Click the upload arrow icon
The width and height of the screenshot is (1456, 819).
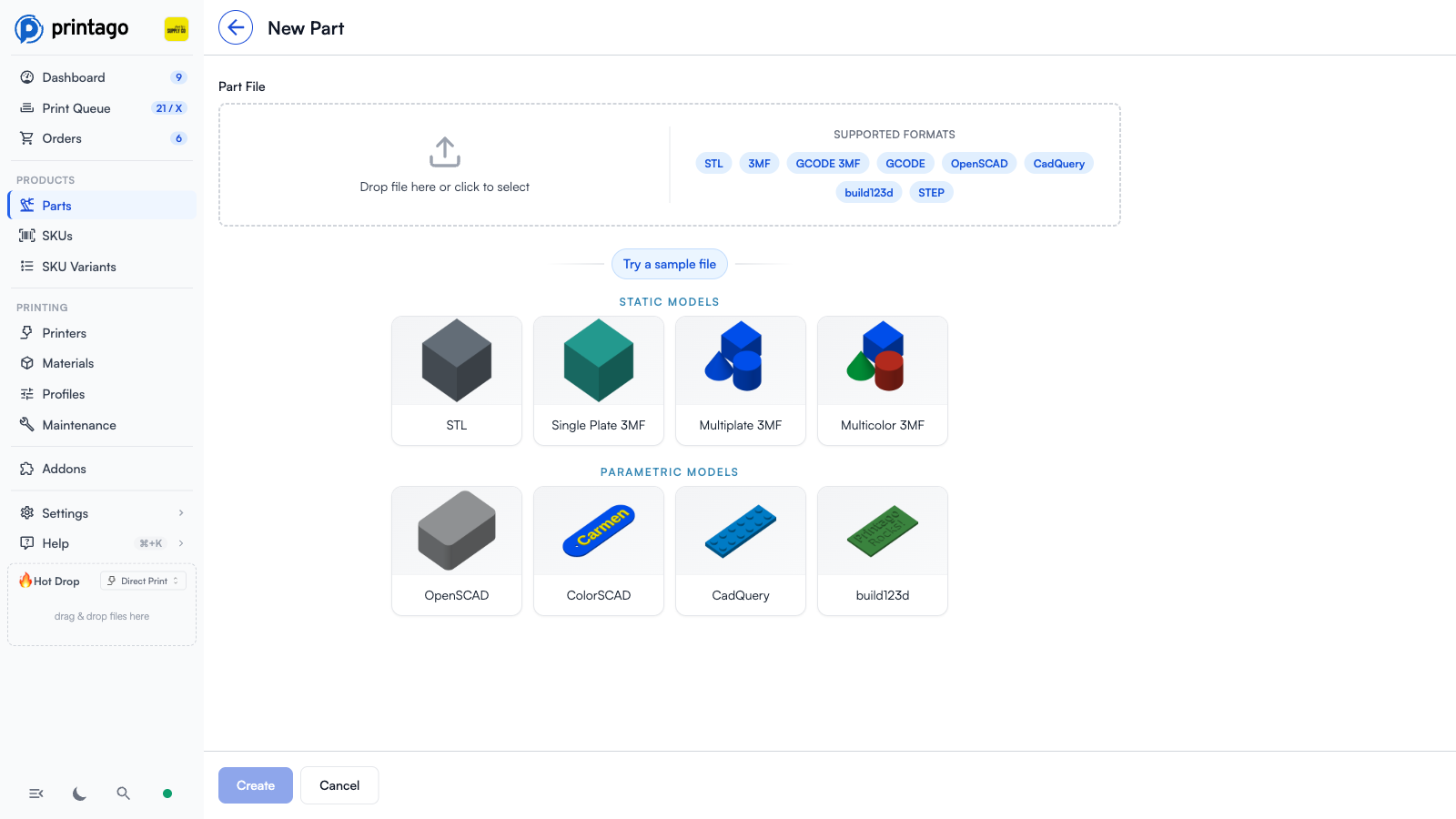tap(445, 152)
